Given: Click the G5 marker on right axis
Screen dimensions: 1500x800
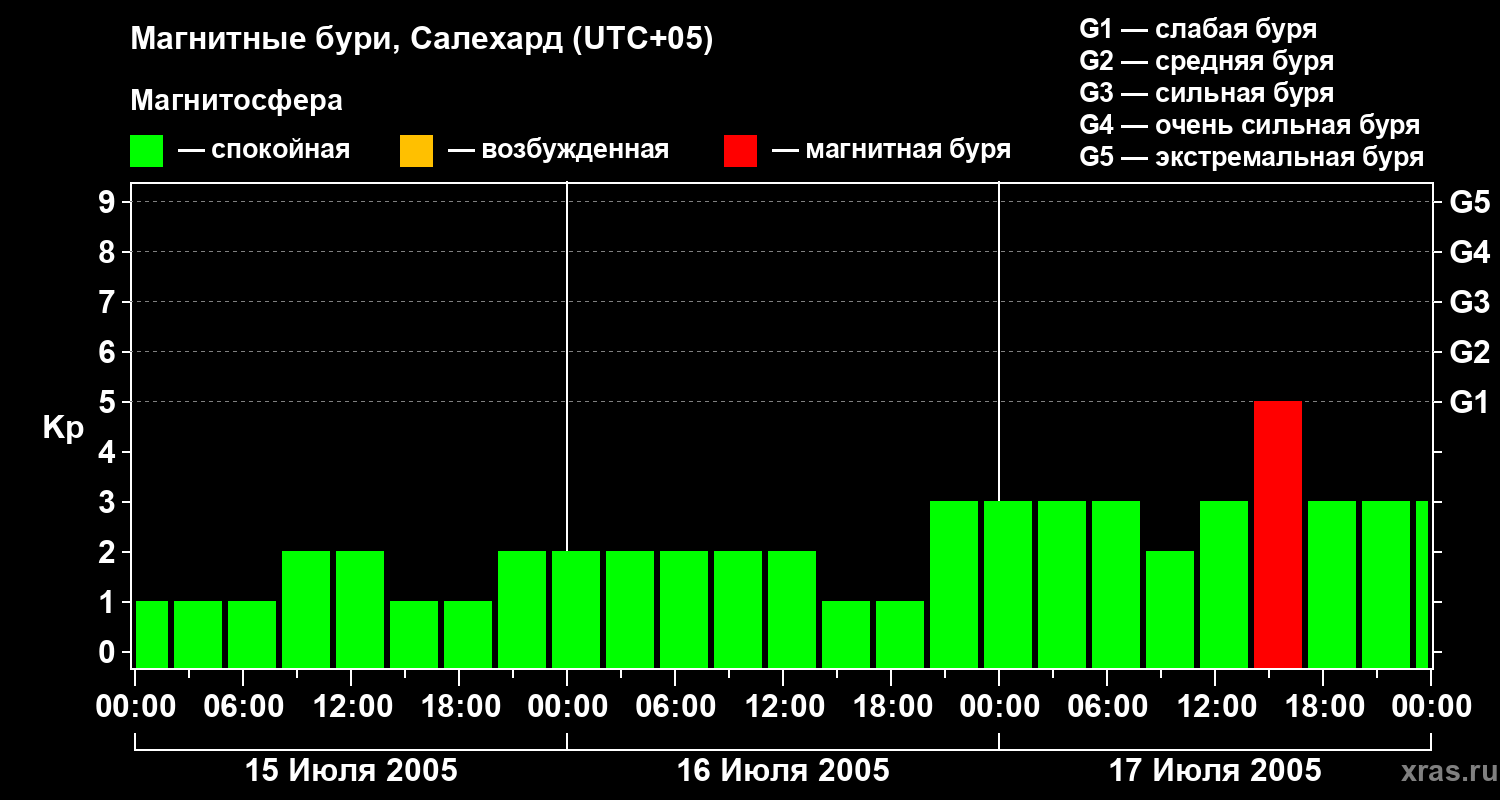Looking at the screenshot, I should click(x=1469, y=202).
